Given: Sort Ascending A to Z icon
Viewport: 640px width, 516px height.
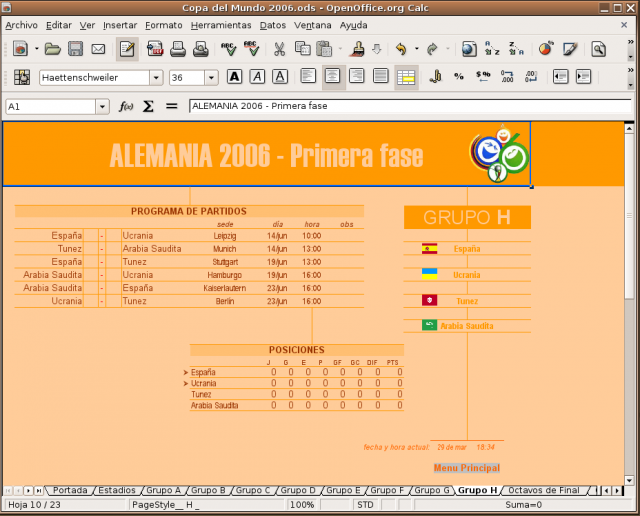Looking at the screenshot, I should point(492,49).
